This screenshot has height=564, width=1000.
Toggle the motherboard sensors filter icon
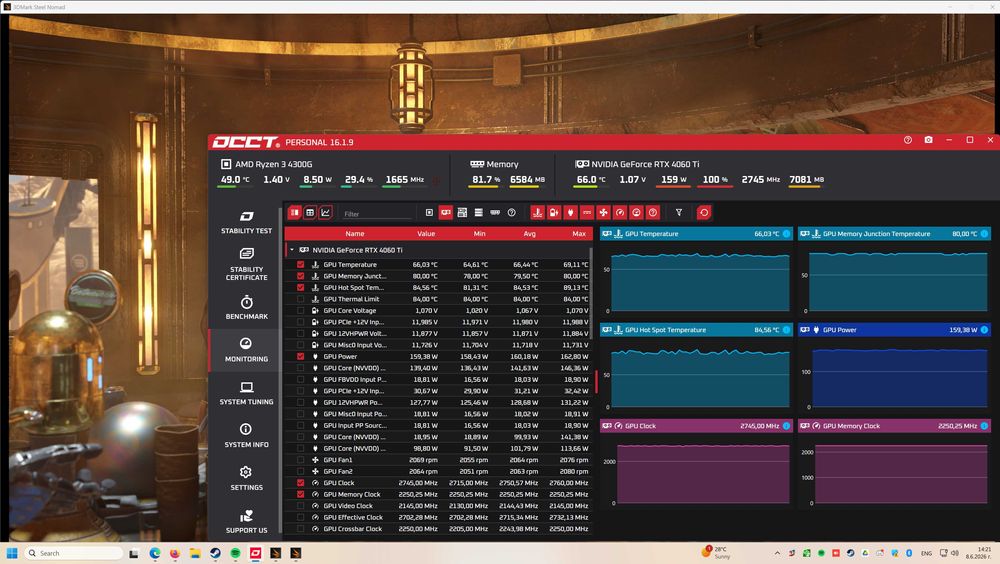(x=462, y=212)
